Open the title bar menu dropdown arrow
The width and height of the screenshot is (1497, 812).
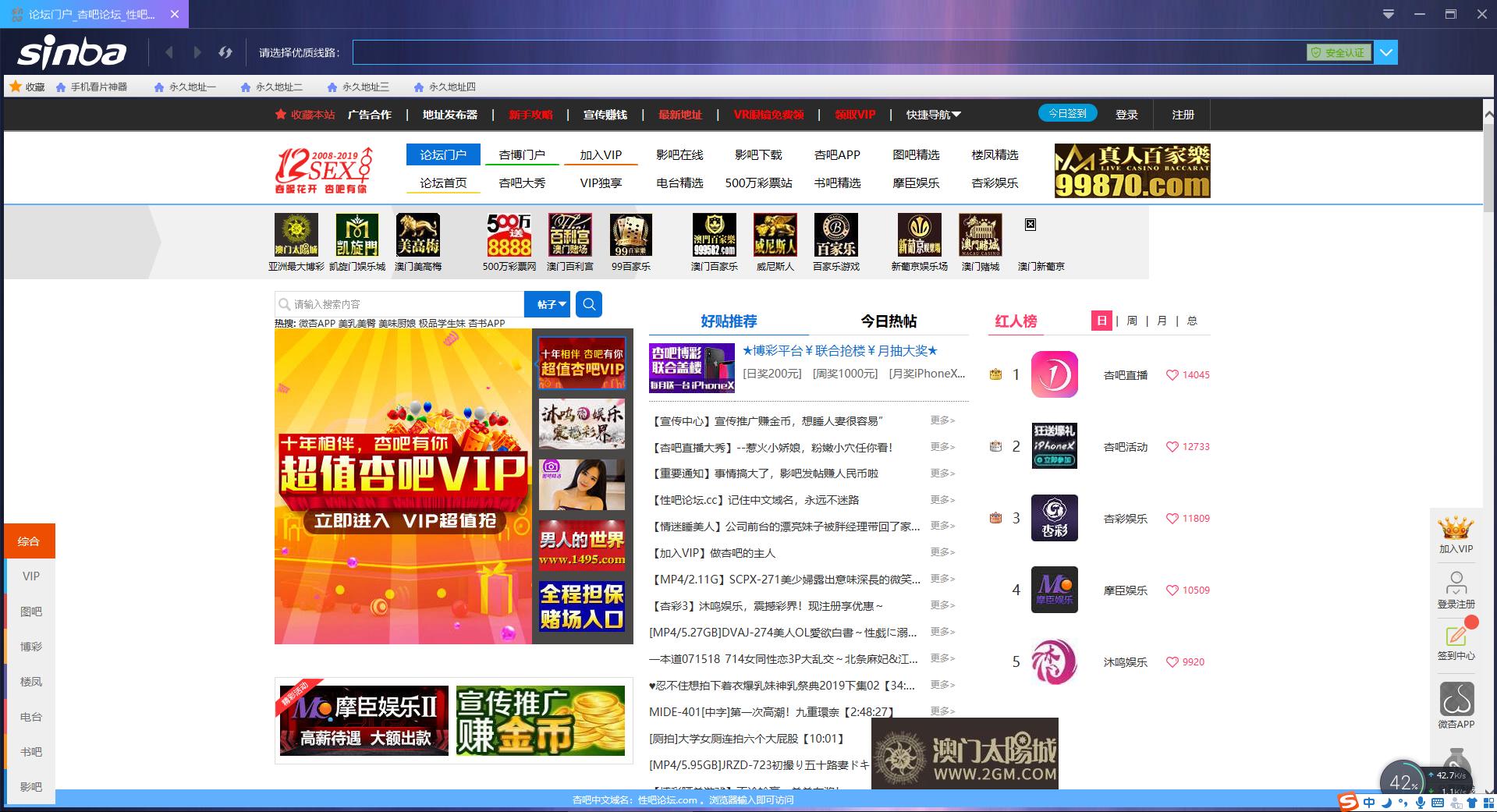1388,14
